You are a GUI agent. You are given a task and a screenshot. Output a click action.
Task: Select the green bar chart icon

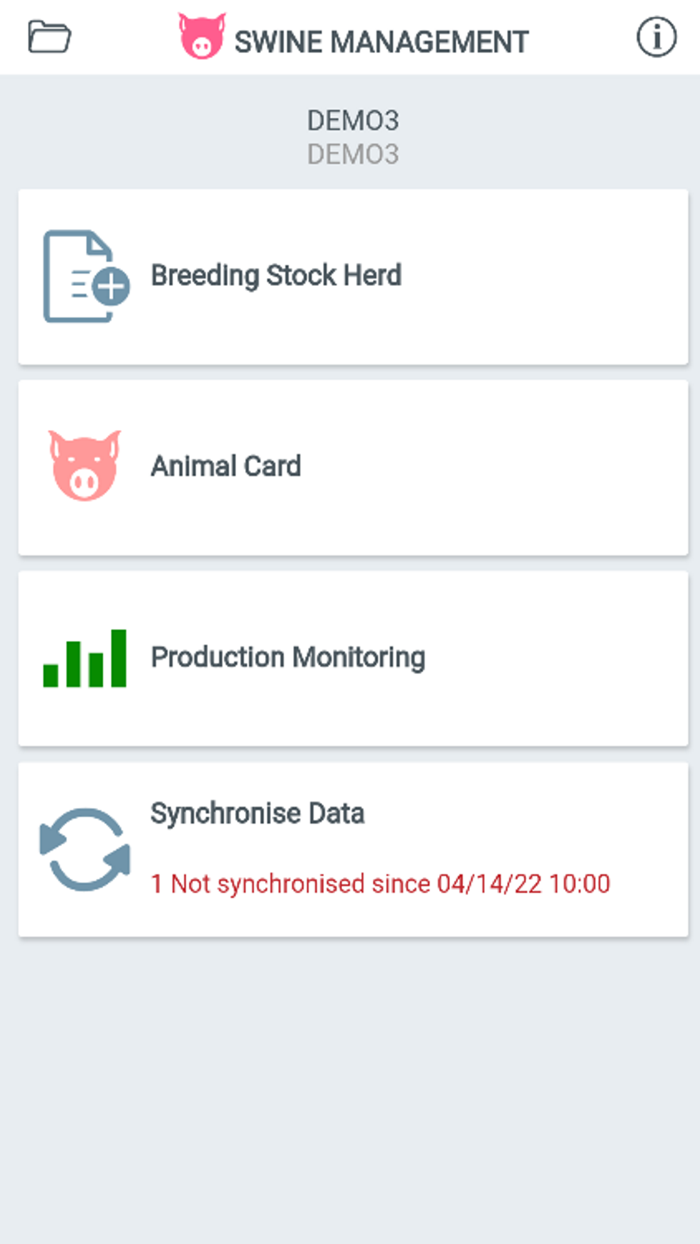(x=83, y=655)
